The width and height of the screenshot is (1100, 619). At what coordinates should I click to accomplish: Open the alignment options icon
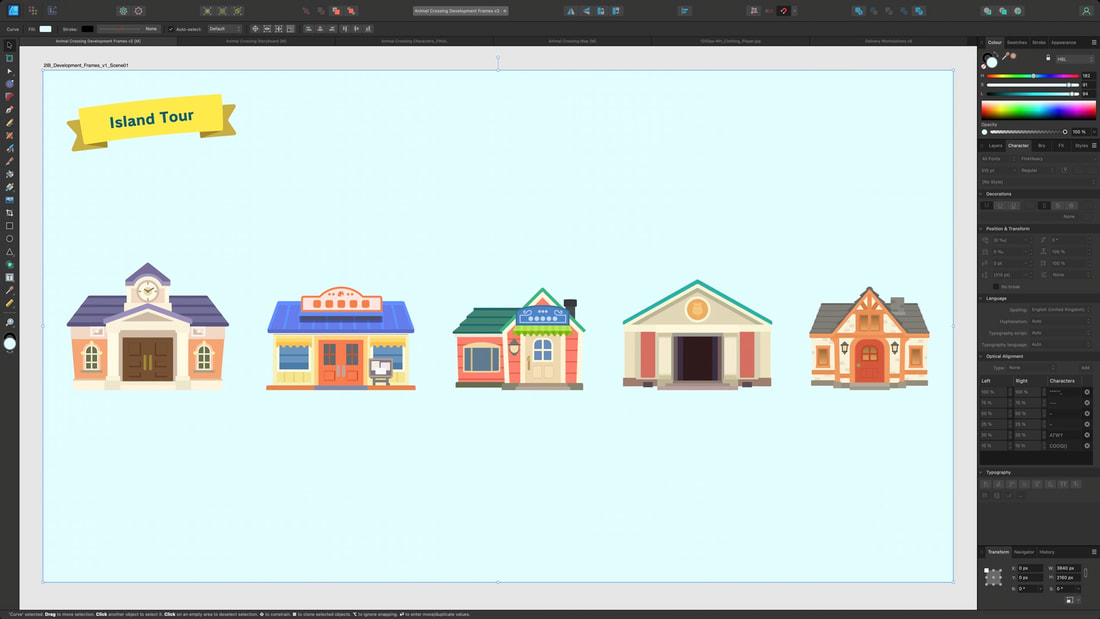685,11
